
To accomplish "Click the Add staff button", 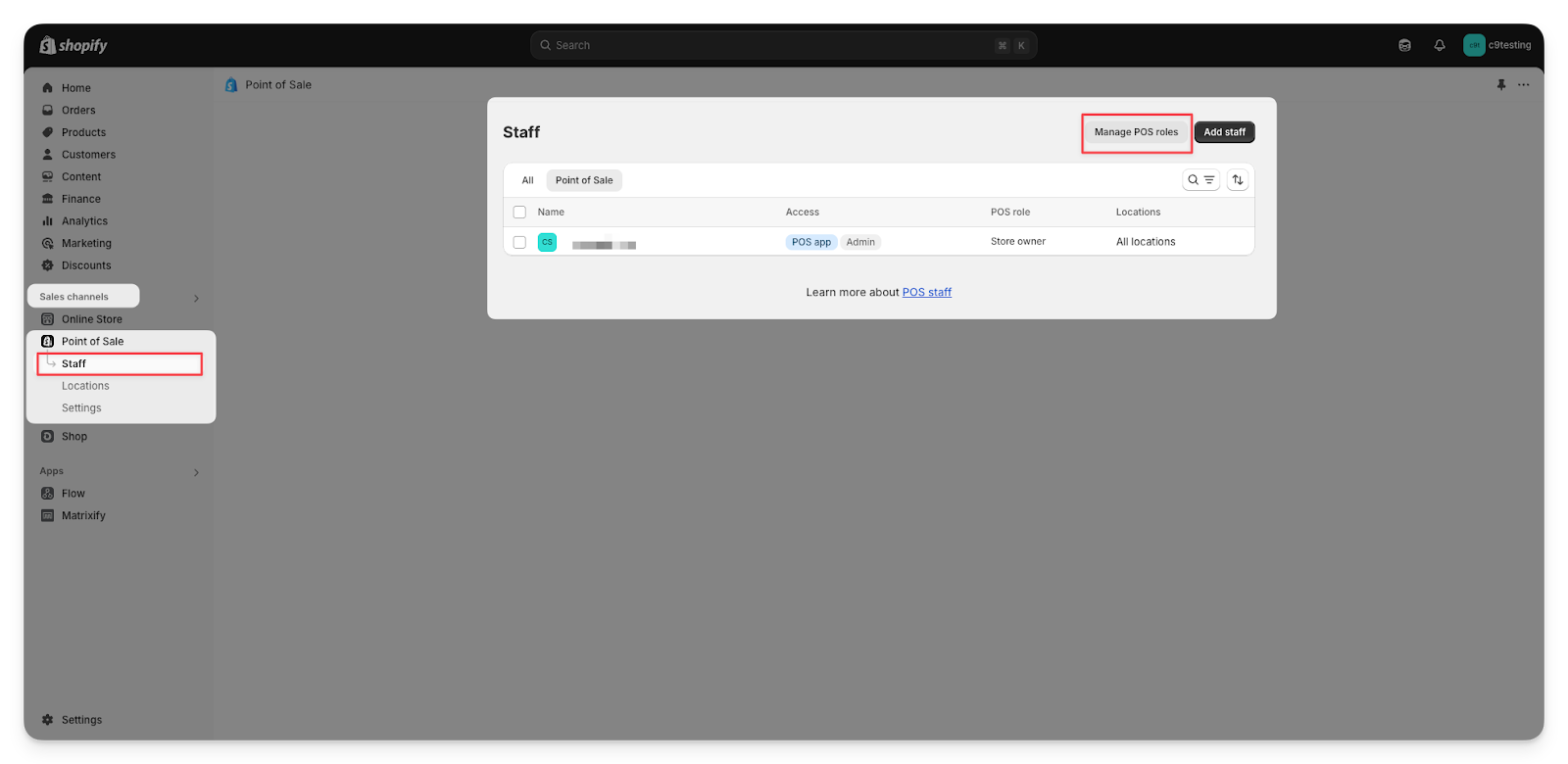I will pyautogui.click(x=1224, y=132).
